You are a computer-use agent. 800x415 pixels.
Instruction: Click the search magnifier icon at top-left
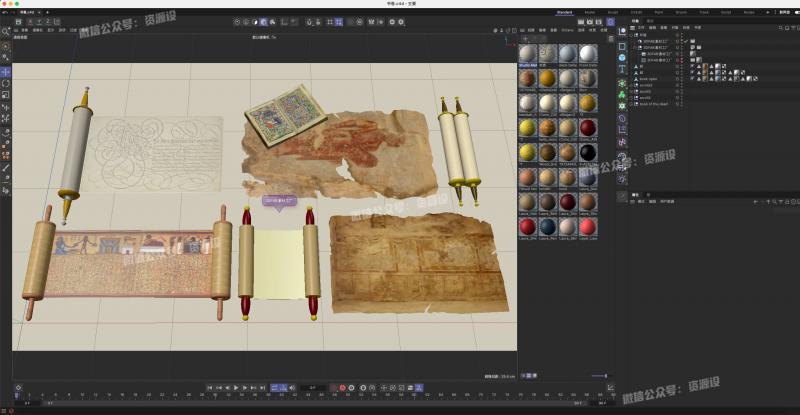(6, 31)
